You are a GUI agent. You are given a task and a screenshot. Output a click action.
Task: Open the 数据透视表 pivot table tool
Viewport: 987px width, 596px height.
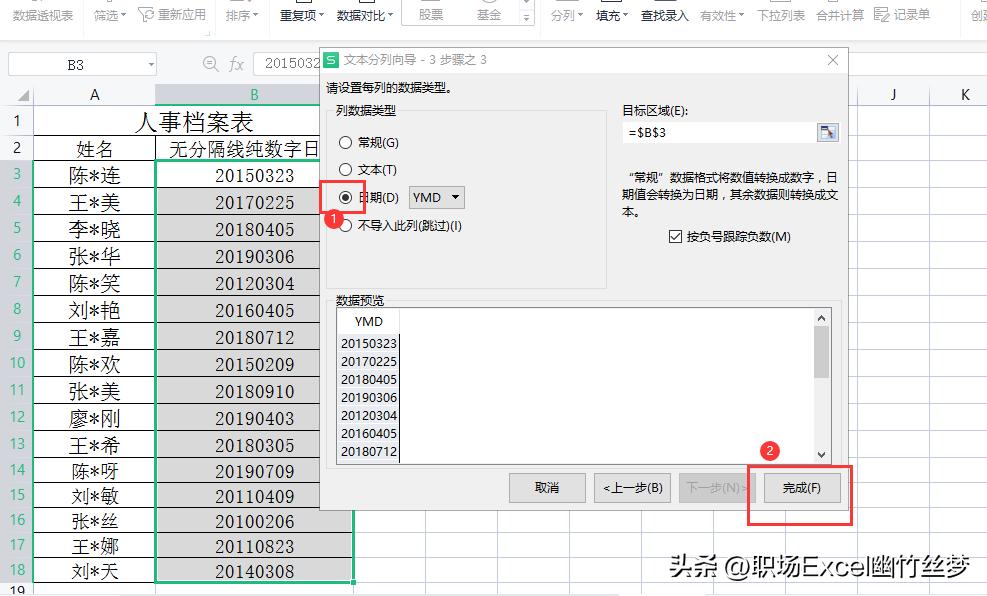point(42,14)
